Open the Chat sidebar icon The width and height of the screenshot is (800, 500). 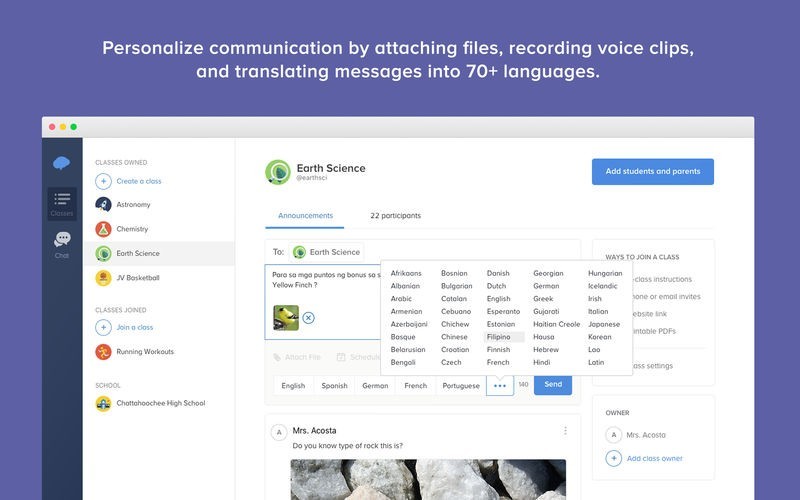click(62, 242)
